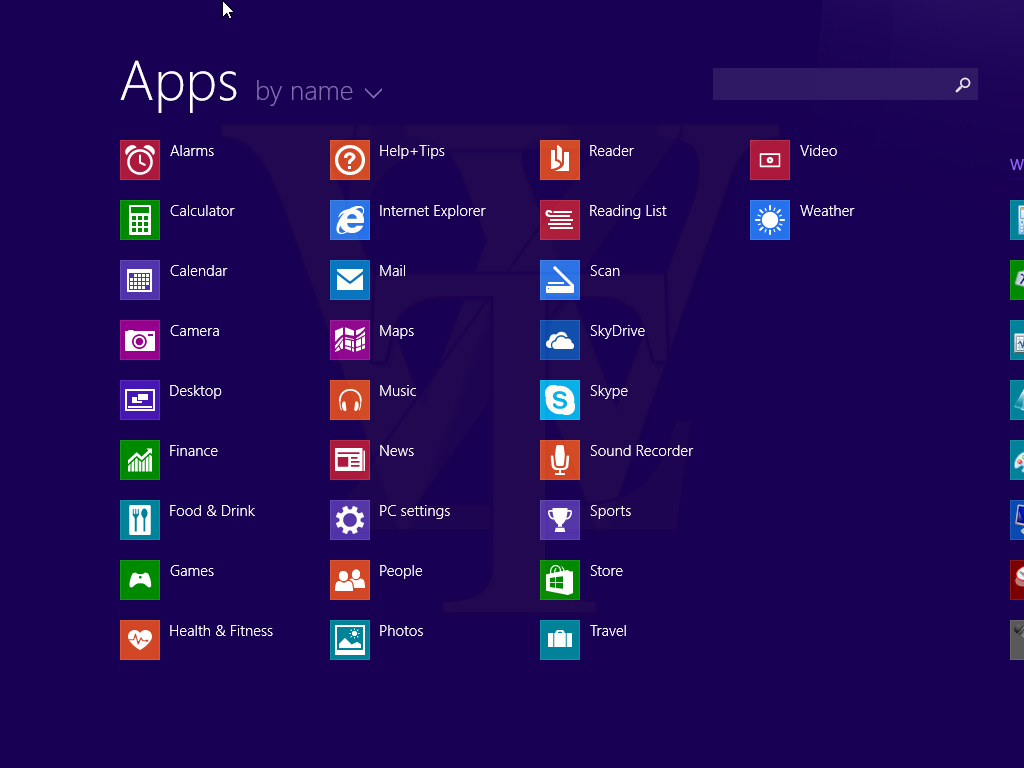Click the chevron next to 'by name'
Image resolution: width=1024 pixels, height=768 pixels.
[x=374, y=93]
